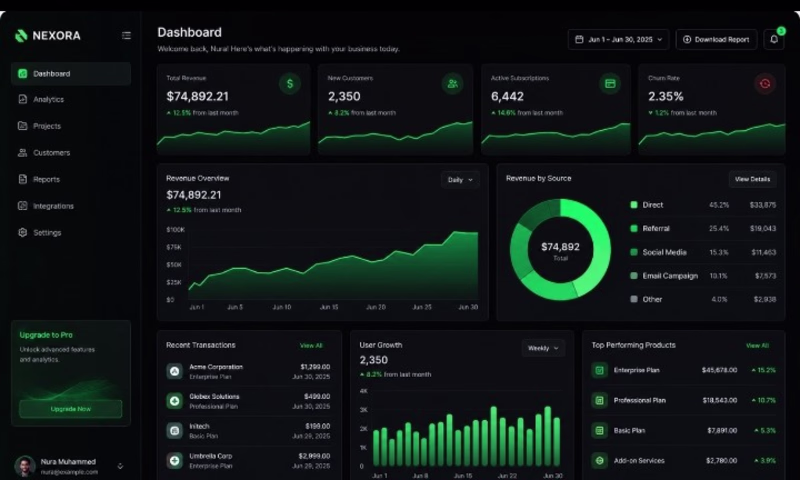Click View All in Top Performing Products

coord(757,345)
